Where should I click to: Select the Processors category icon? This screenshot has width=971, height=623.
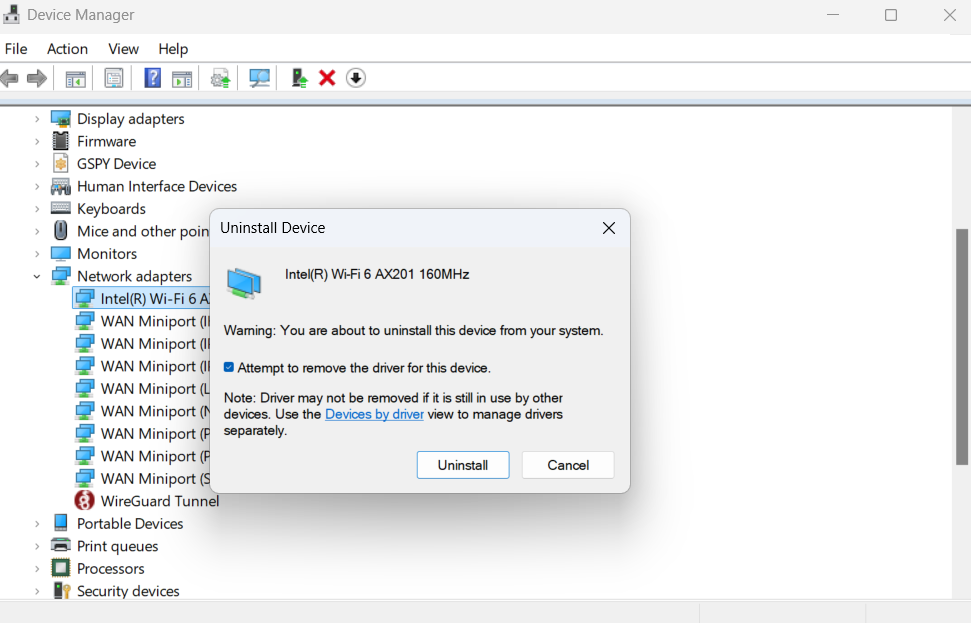tap(61, 568)
